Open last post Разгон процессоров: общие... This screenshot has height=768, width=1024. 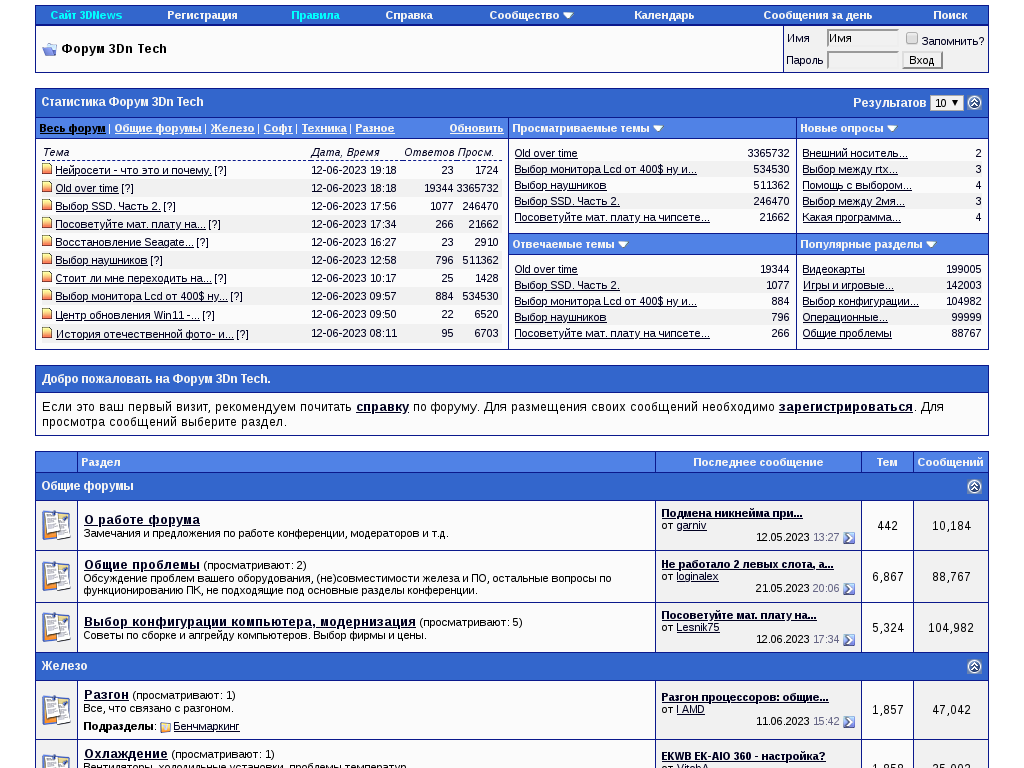click(x=744, y=697)
